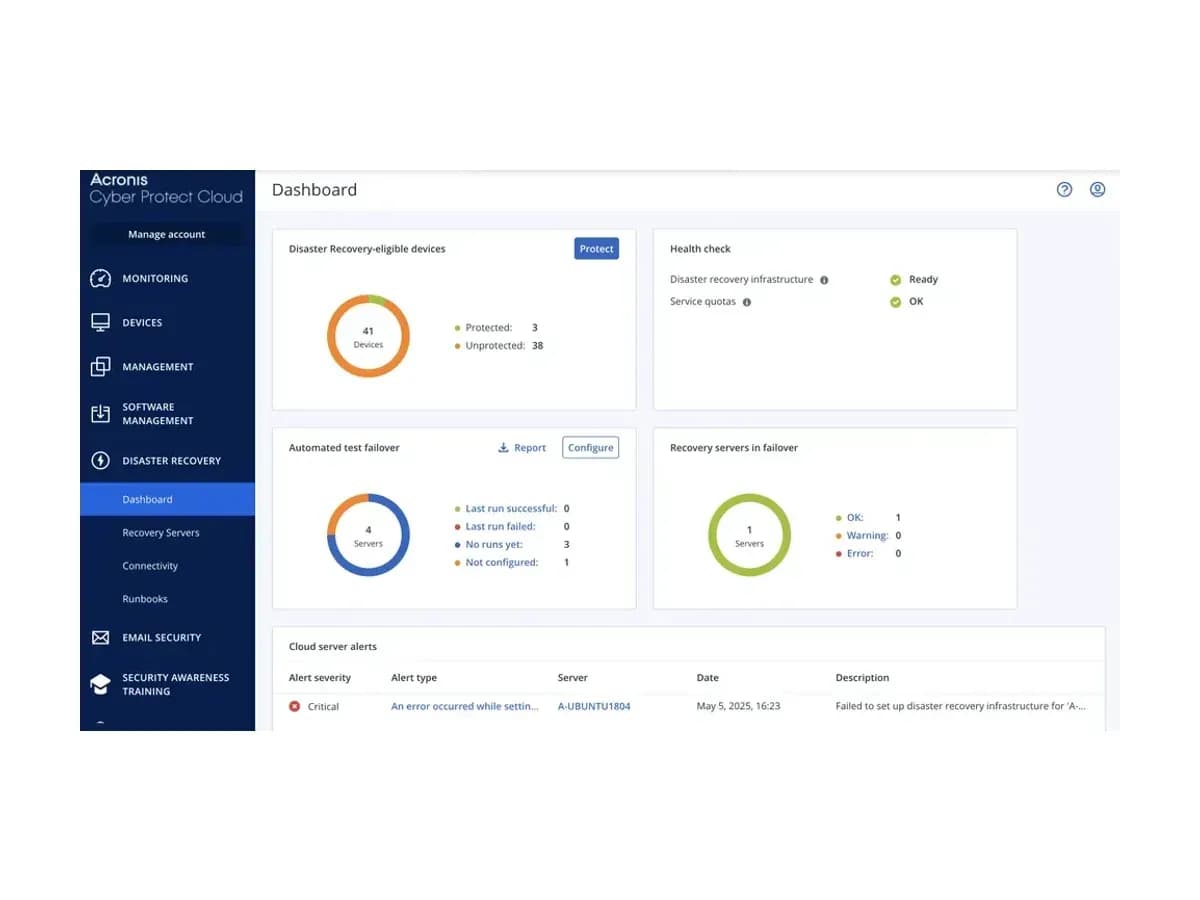Click the Management stacked-squares icon
The width and height of the screenshot is (1200, 900).
tap(100, 367)
